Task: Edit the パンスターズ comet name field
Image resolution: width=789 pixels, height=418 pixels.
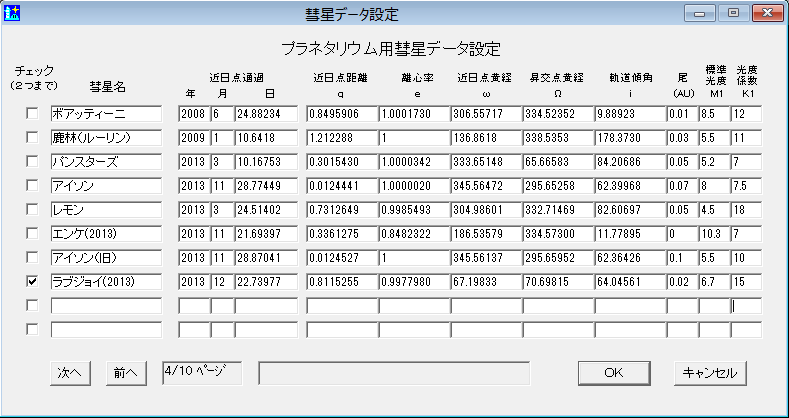Action: (106, 162)
